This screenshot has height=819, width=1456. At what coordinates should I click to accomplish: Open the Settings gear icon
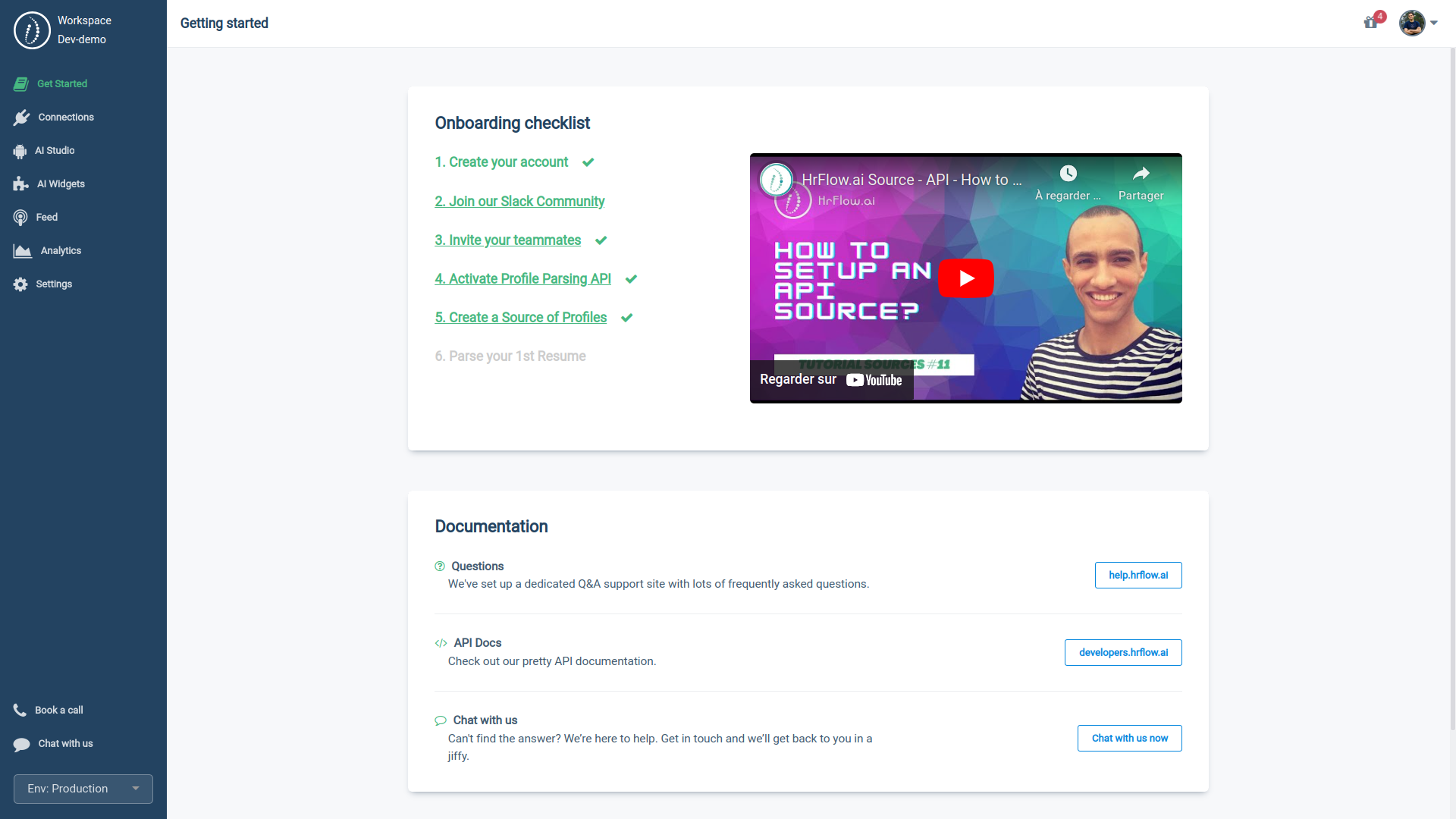(20, 284)
